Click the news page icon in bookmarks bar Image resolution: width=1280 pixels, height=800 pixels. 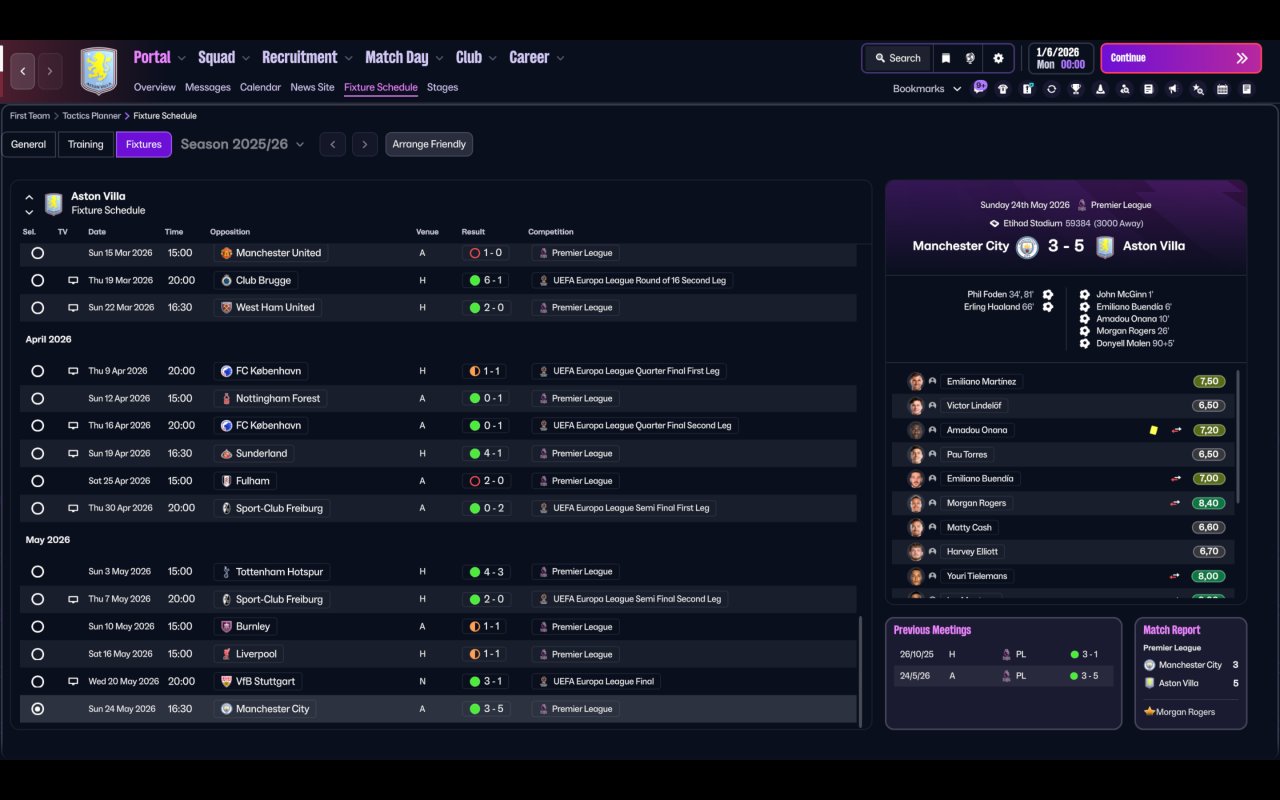point(1149,89)
